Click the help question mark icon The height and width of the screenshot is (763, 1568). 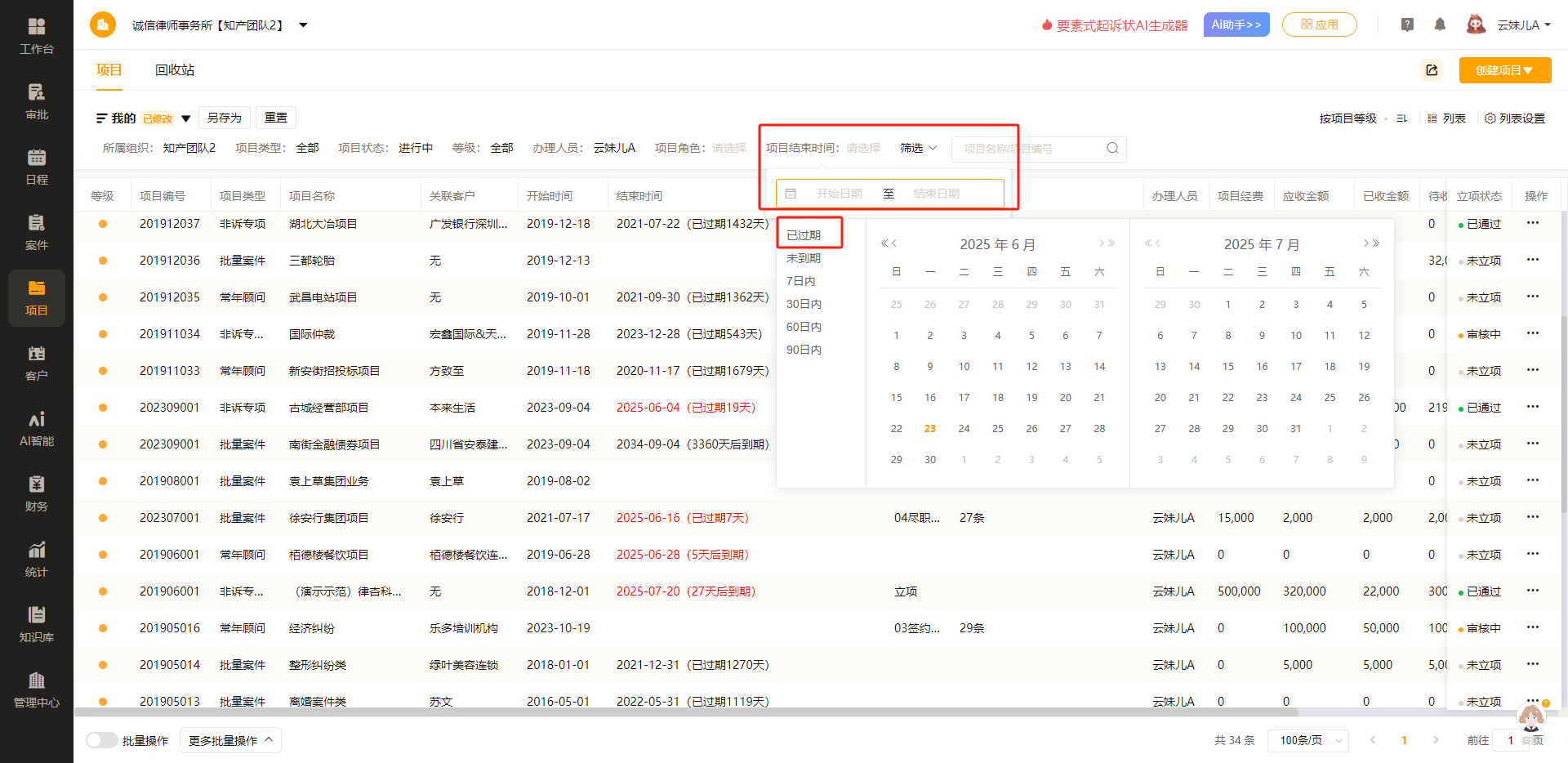1407,25
